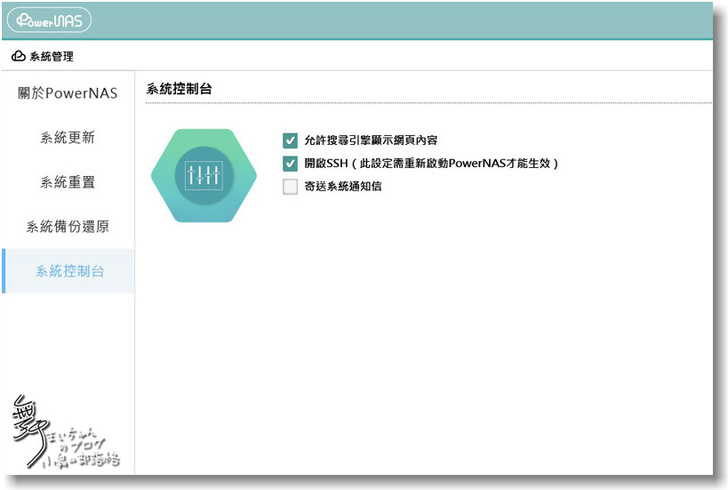Select 系統重置 in the sidebar
Screen dimensions: 728x490
[68, 182]
